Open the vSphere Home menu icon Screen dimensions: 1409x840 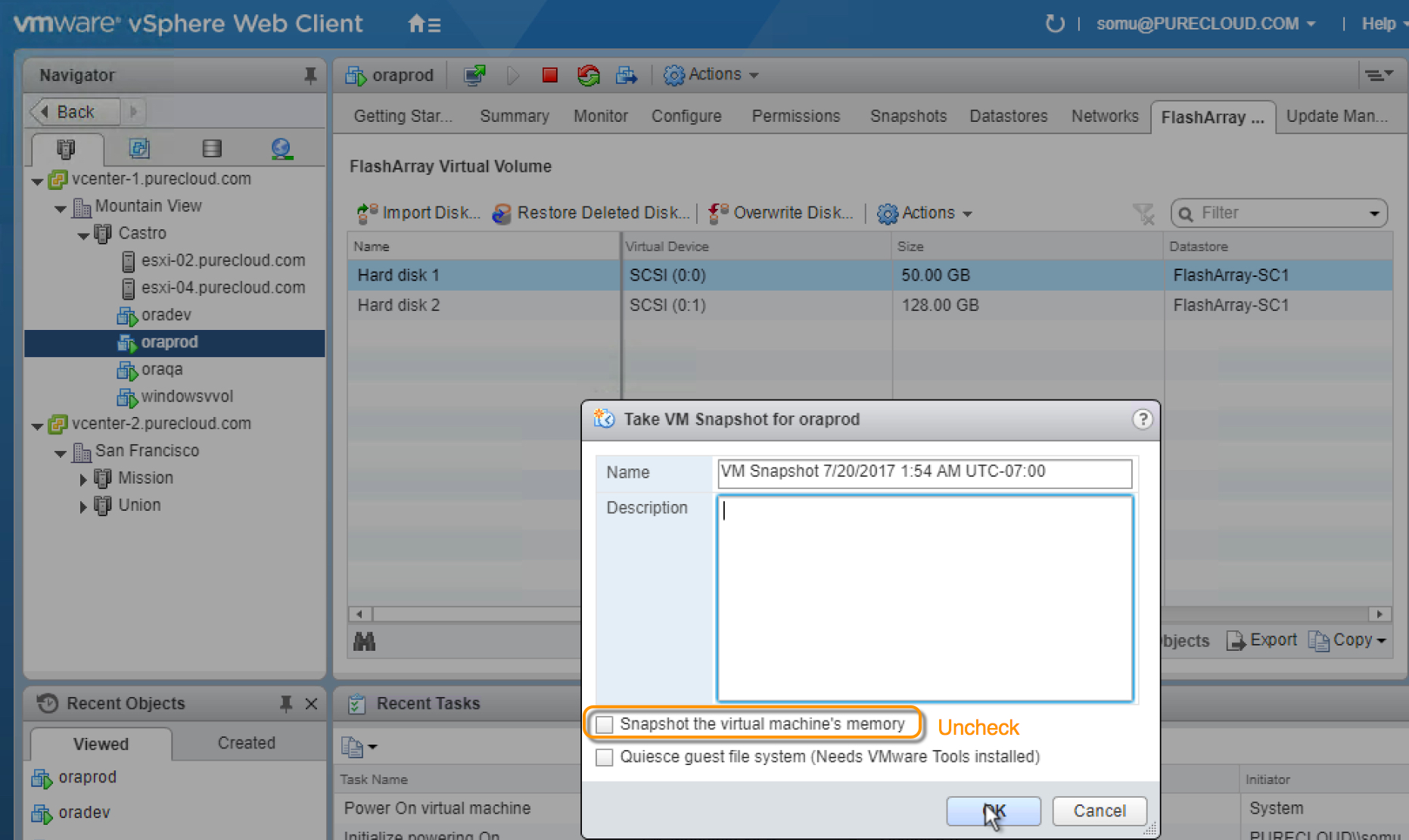[424, 24]
